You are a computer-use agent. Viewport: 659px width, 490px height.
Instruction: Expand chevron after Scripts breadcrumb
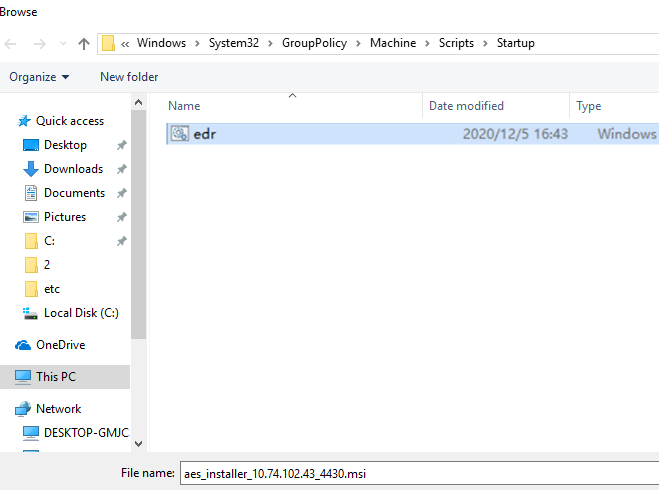[485, 43]
